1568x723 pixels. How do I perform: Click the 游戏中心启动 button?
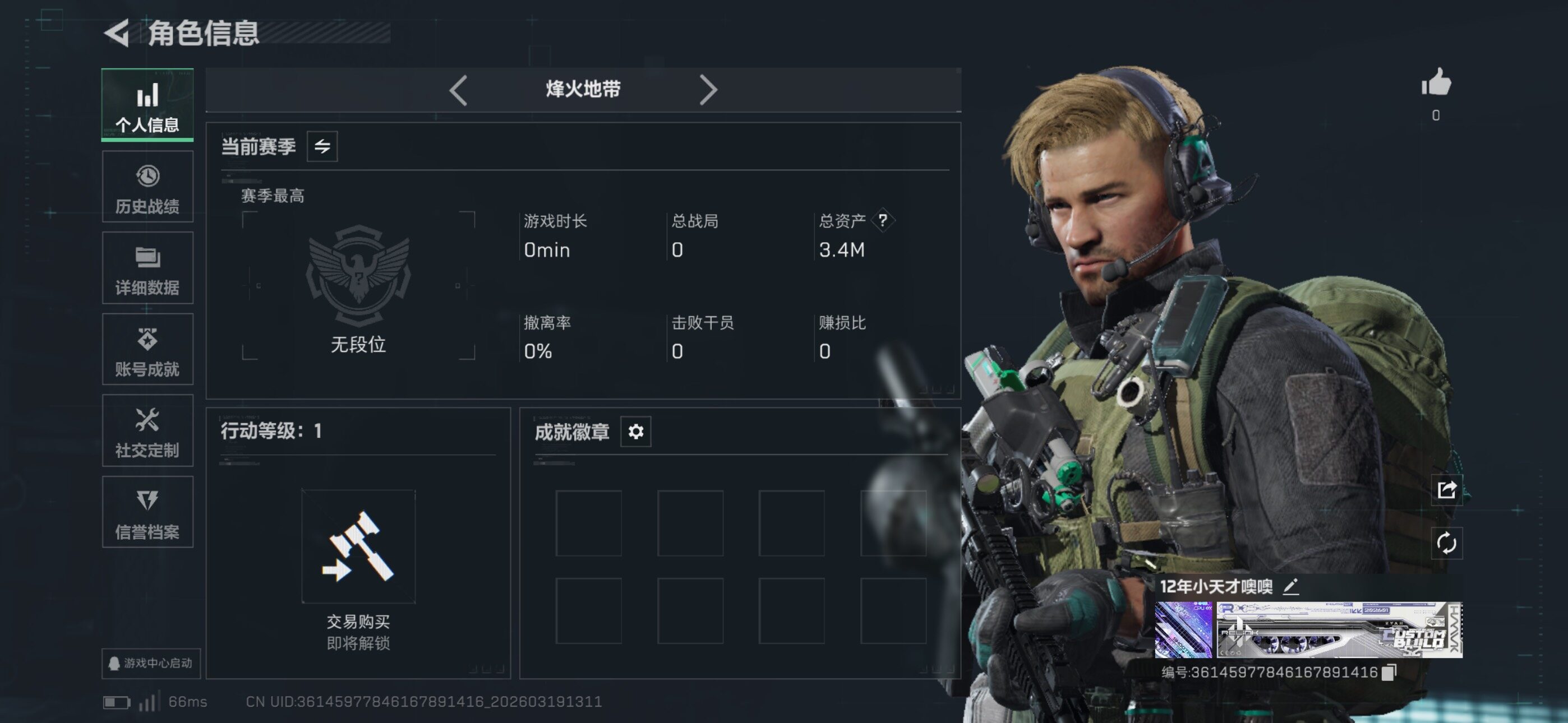click(x=151, y=662)
